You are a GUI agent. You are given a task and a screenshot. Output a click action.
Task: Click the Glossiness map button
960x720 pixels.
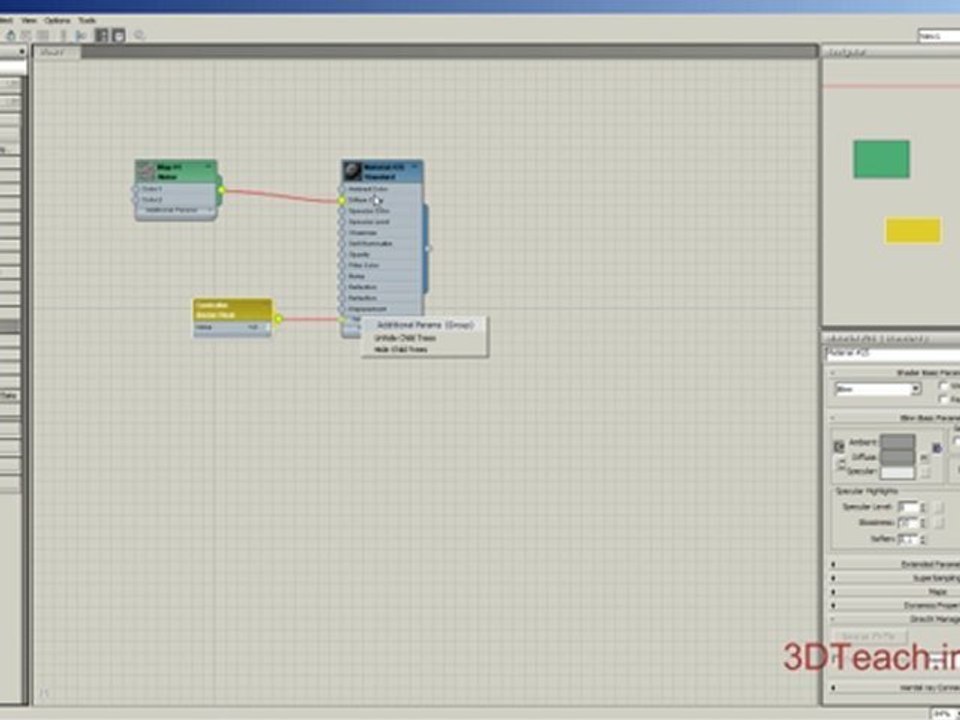(939, 522)
